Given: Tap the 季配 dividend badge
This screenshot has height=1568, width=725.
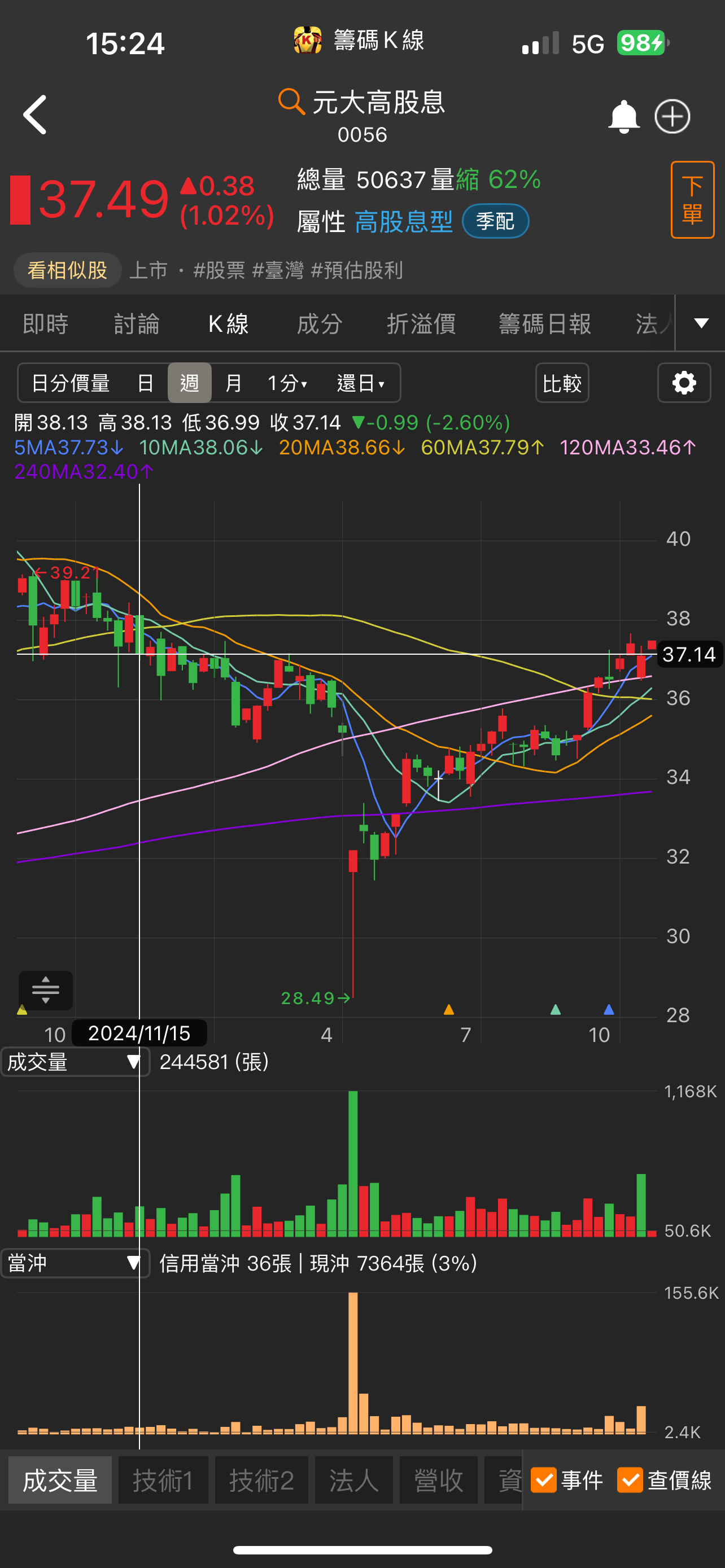Looking at the screenshot, I should [496, 221].
